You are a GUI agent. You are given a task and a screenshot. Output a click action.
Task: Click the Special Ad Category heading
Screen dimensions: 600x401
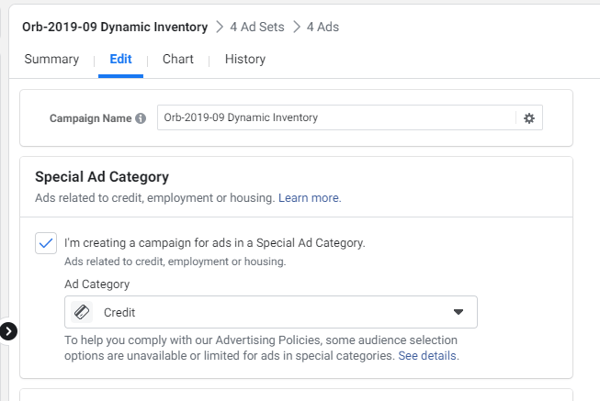(x=102, y=177)
